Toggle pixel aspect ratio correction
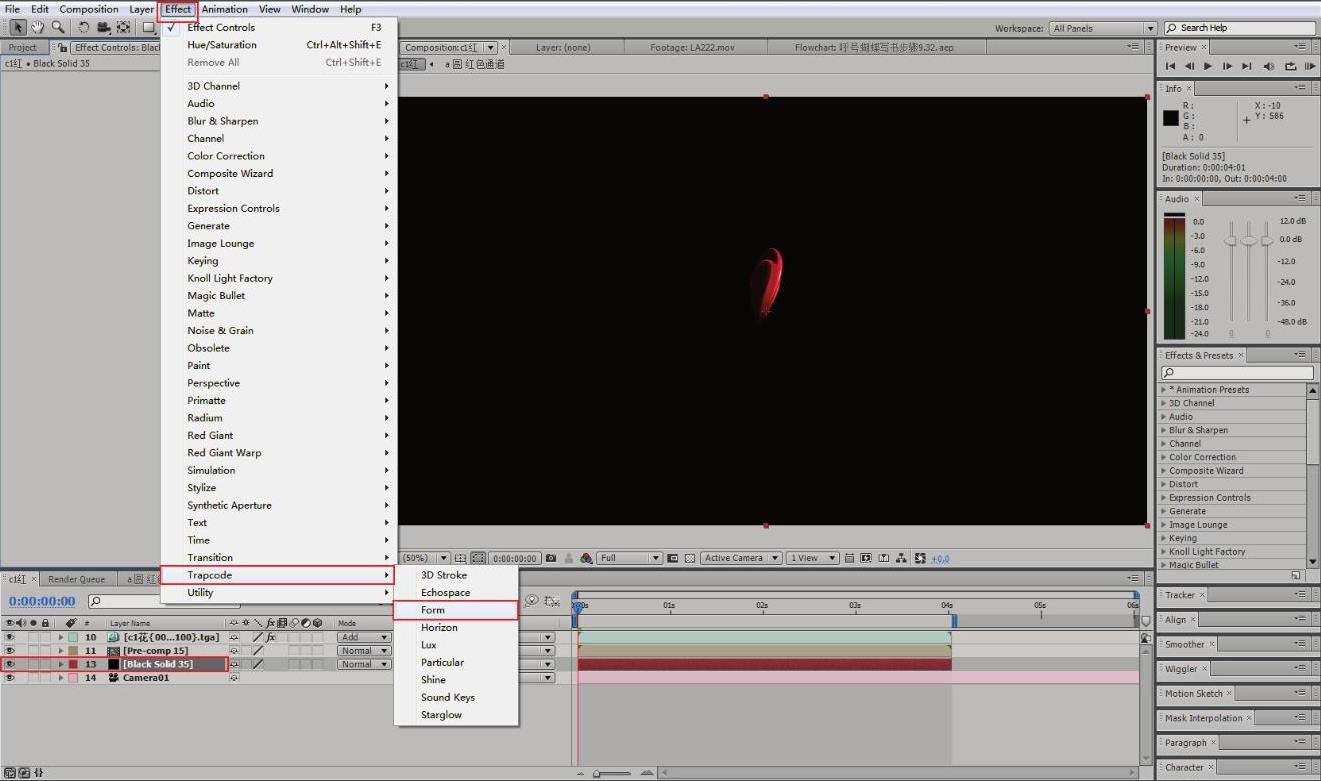The width and height of the screenshot is (1321, 781). pyautogui.click(x=849, y=558)
